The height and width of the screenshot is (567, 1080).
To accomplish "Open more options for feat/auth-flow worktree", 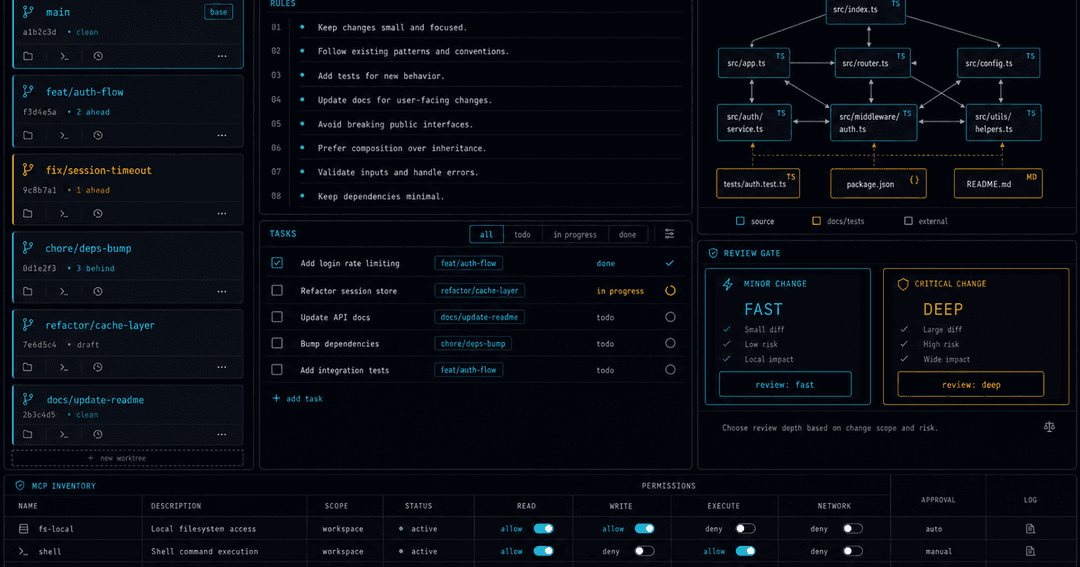I will pyautogui.click(x=222, y=135).
